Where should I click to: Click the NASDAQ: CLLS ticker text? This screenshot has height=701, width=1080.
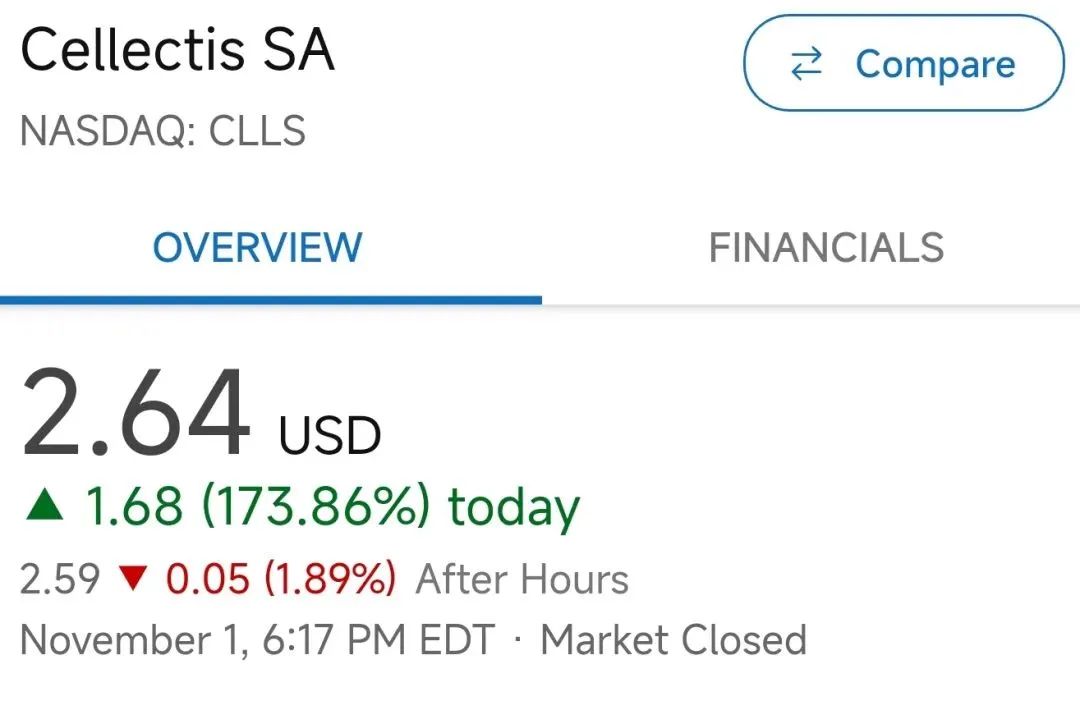[x=163, y=131]
